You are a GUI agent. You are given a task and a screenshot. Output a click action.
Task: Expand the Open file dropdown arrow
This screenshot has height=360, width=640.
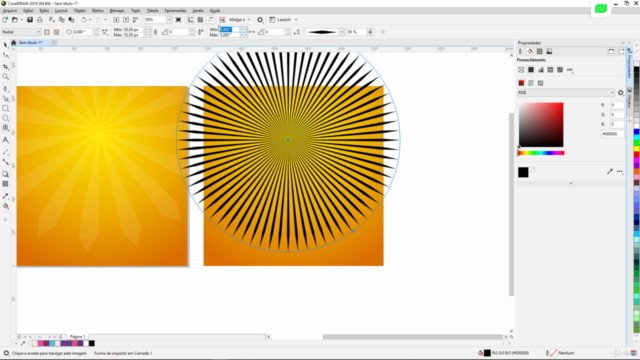coord(21,20)
